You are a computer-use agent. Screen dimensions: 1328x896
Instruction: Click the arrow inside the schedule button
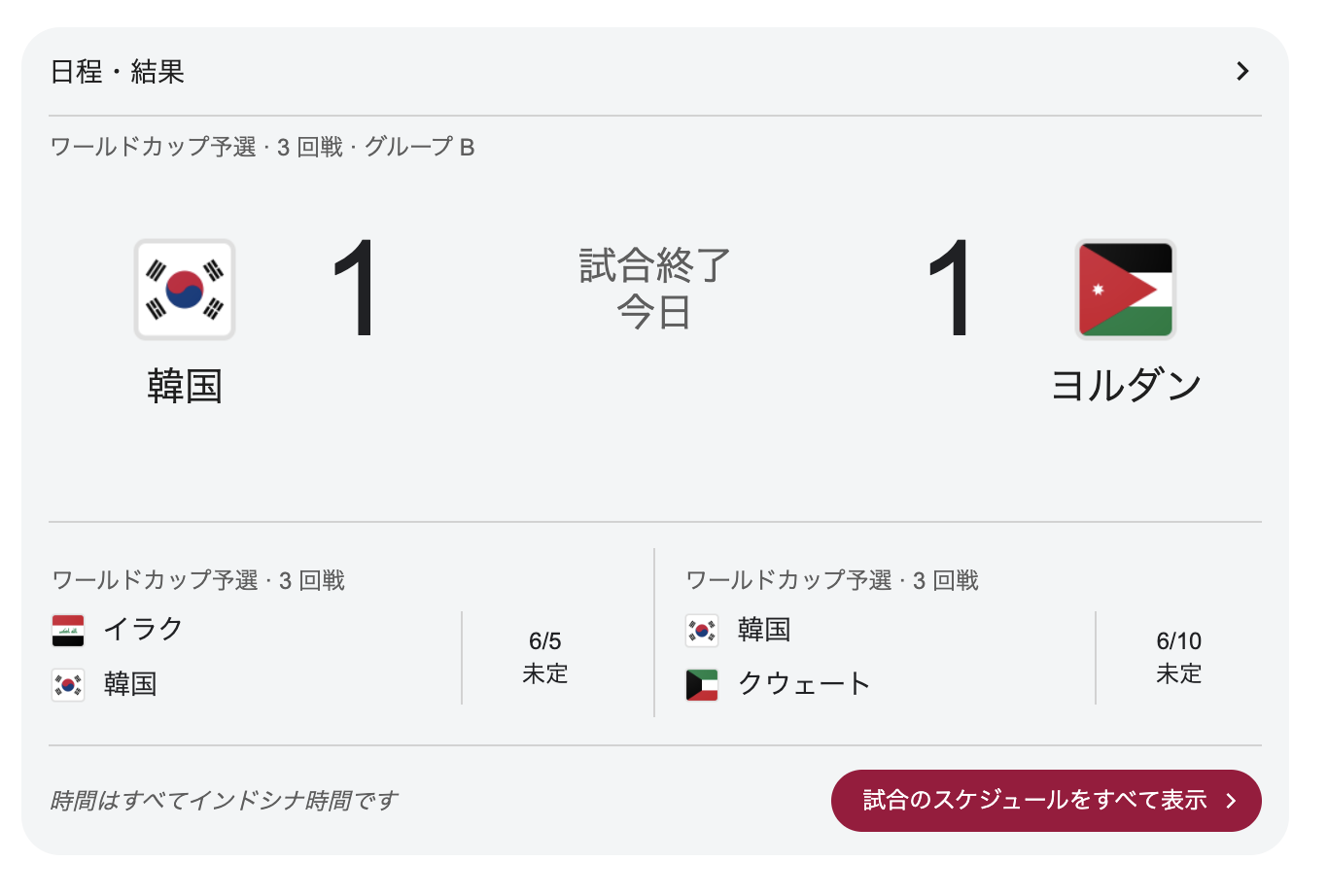tap(1232, 801)
